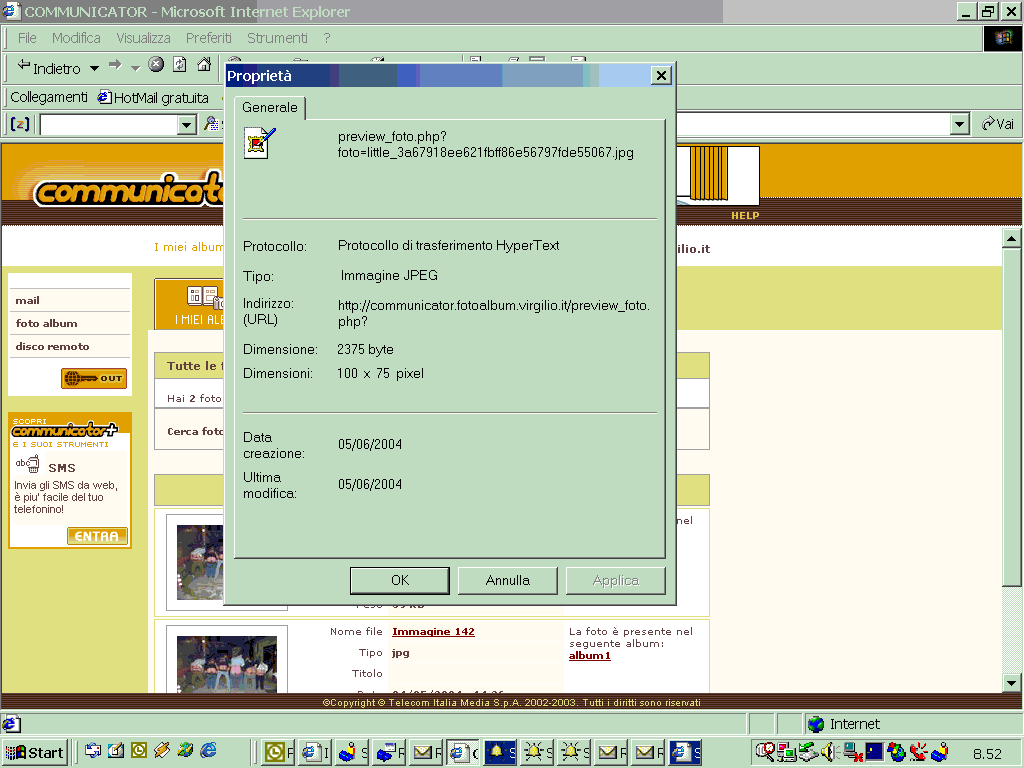Click the Immagine JPEG type value
Image resolution: width=1024 pixels, height=768 pixels.
coord(389,276)
